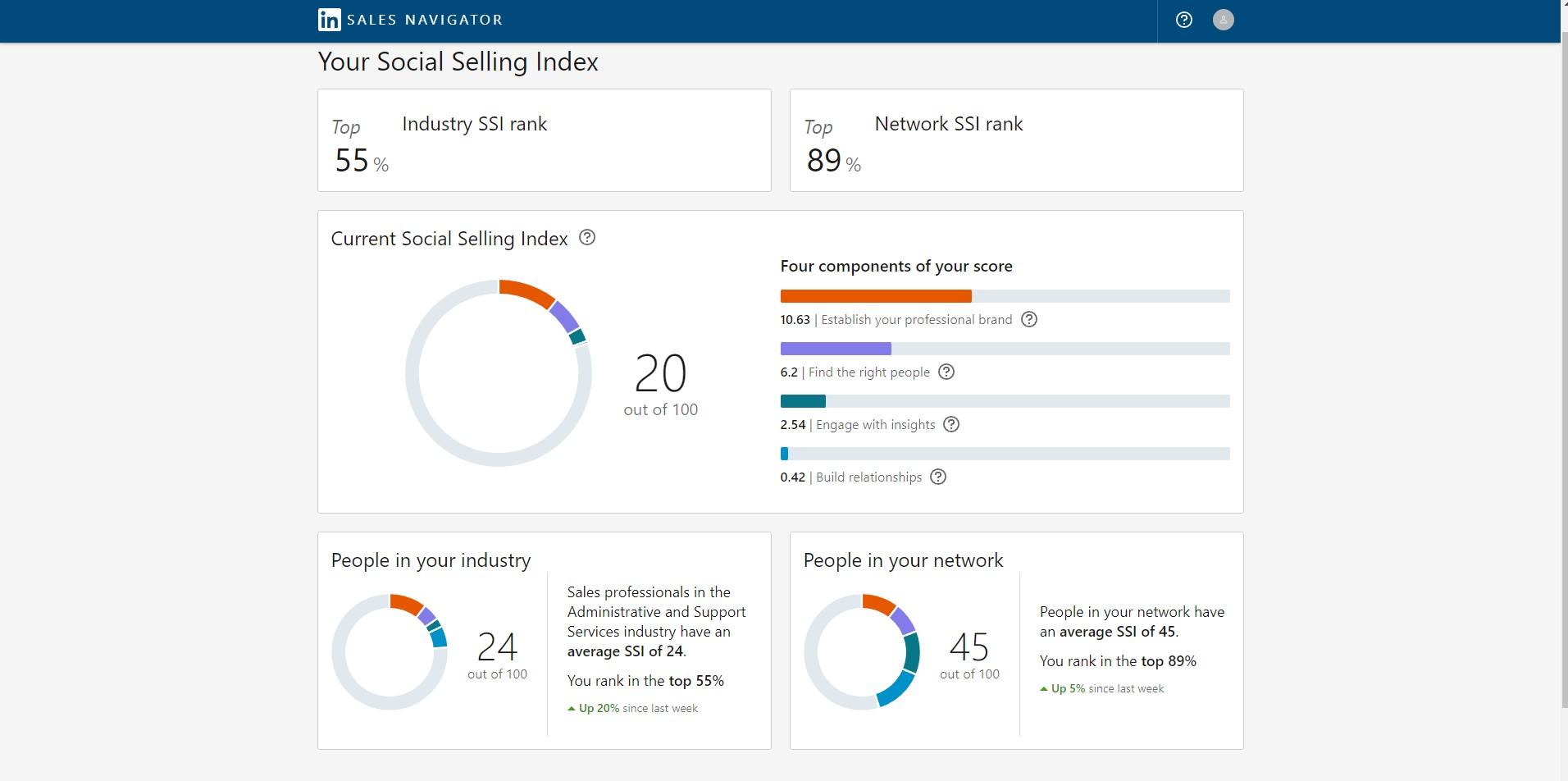Click 'You rank in the top 55%' text
Viewport: 1568px width, 781px height.
click(x=645, y=681)
